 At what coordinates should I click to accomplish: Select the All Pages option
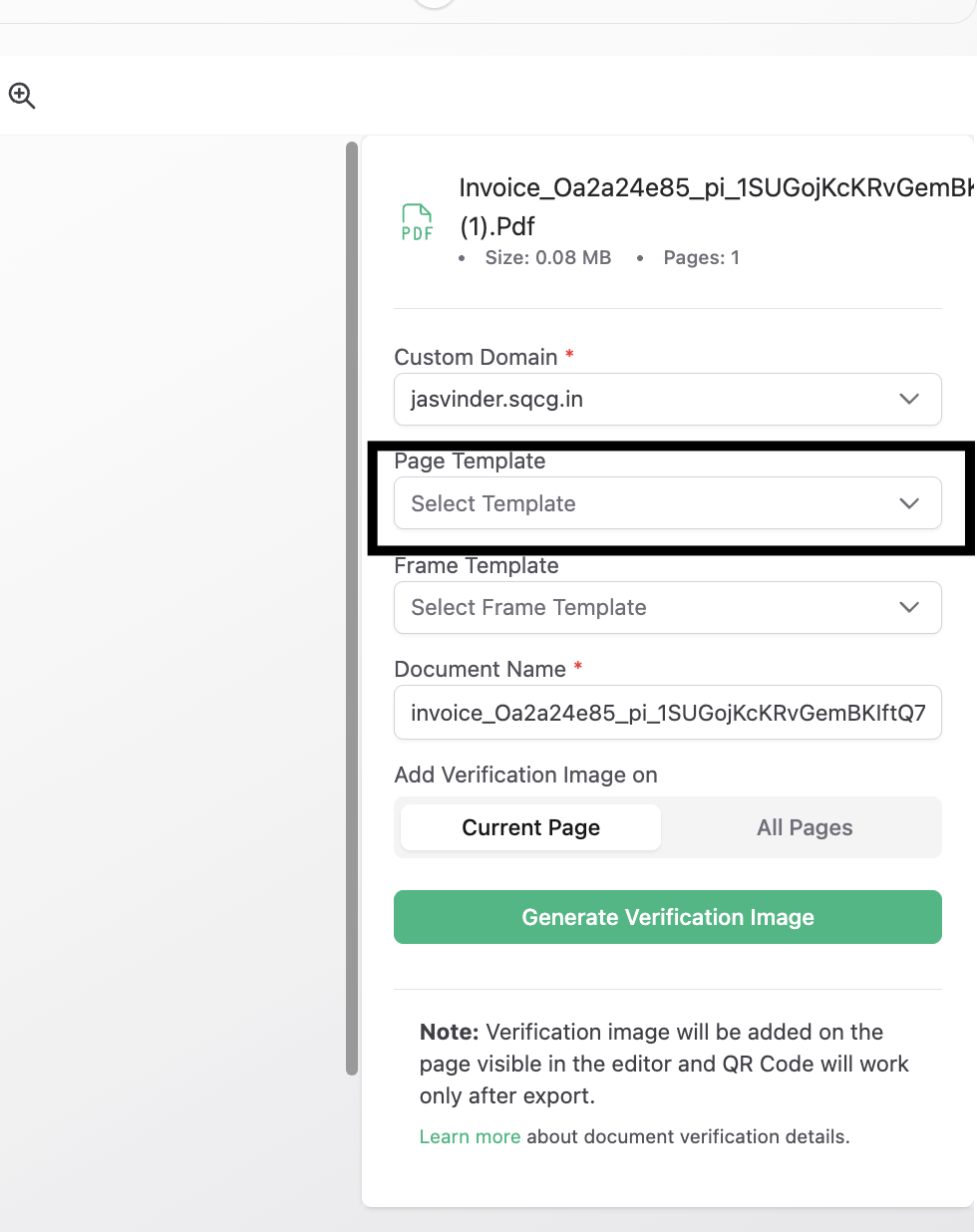805,827
